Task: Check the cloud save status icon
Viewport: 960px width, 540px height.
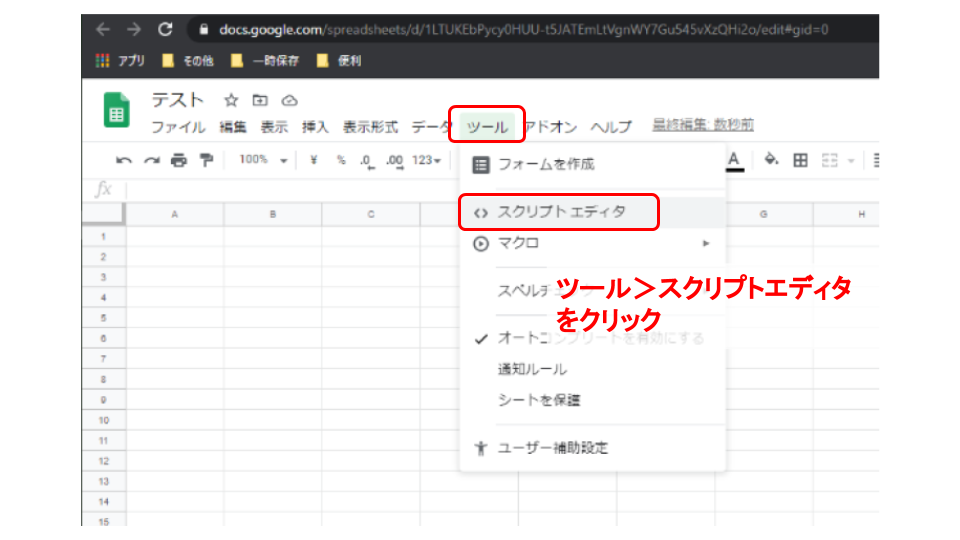Action: tap(290, 100)
